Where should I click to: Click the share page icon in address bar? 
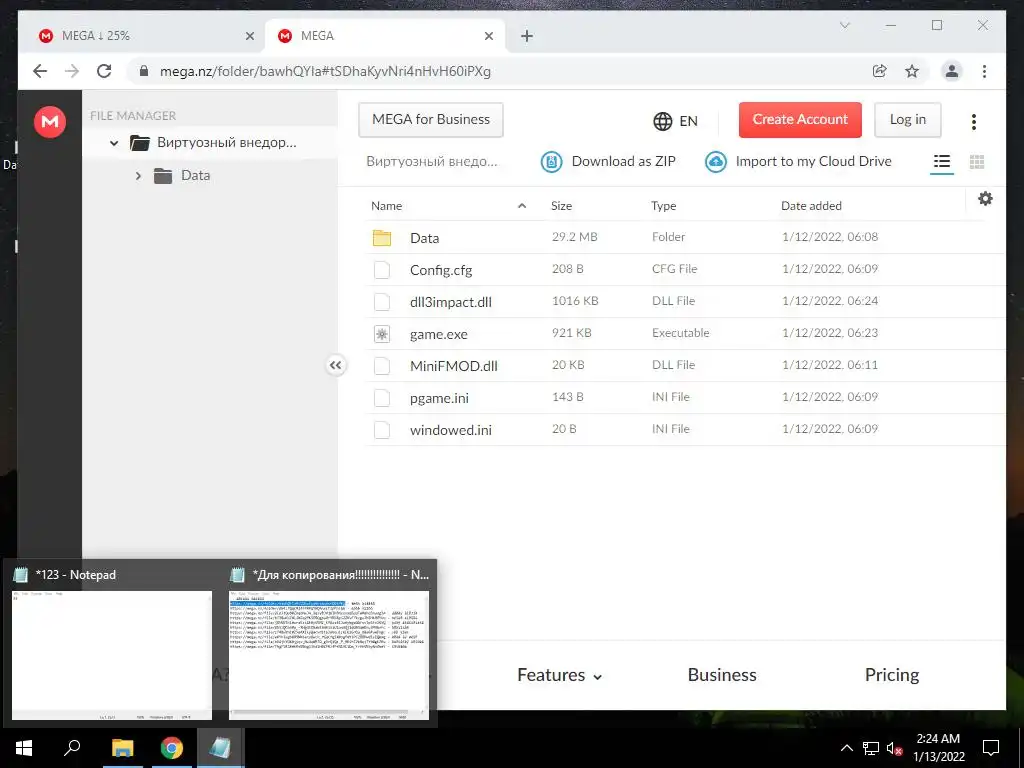(x=880, y=71)
